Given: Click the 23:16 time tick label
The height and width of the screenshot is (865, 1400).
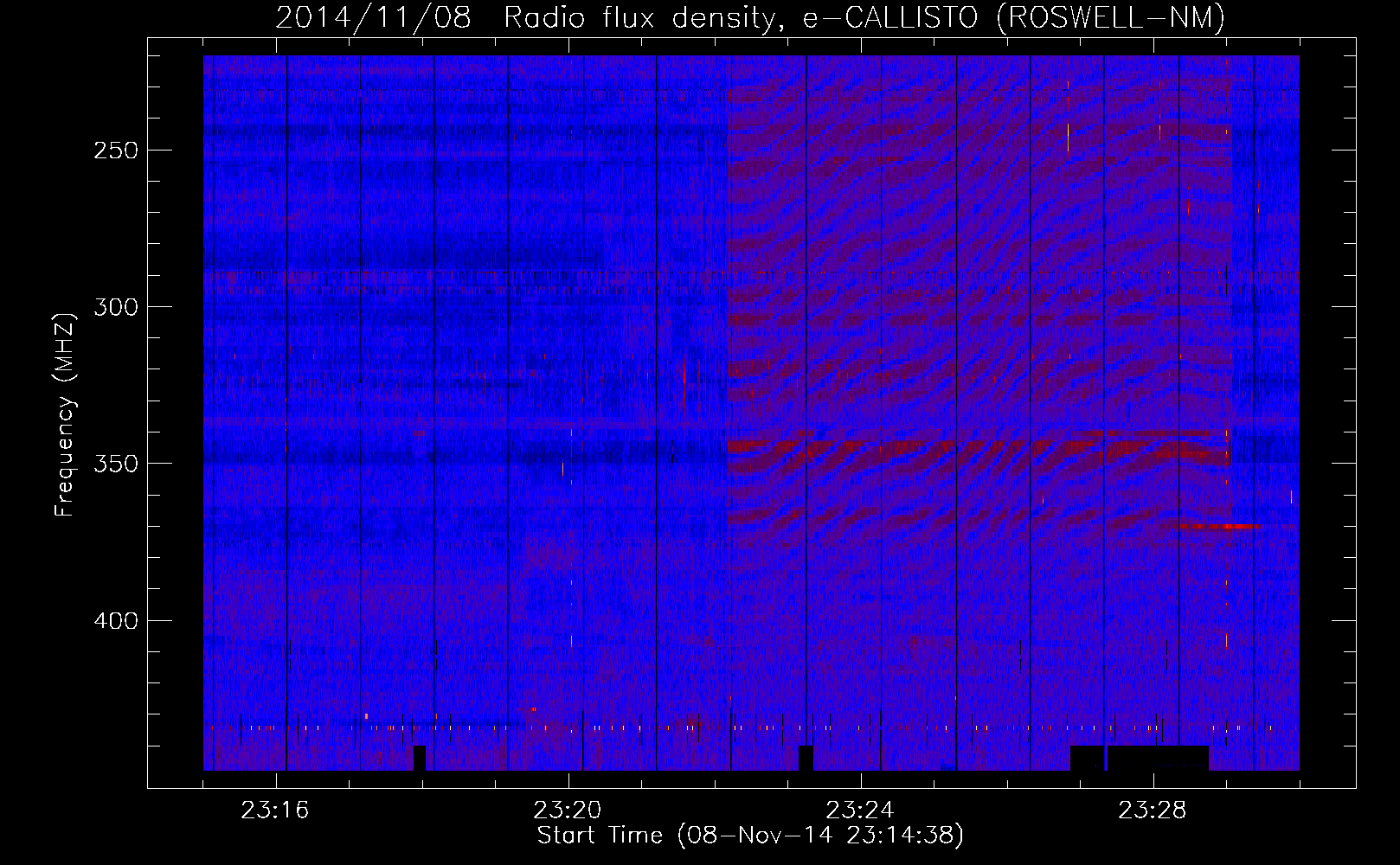Looking at the screenshot, I should point(275,811).
